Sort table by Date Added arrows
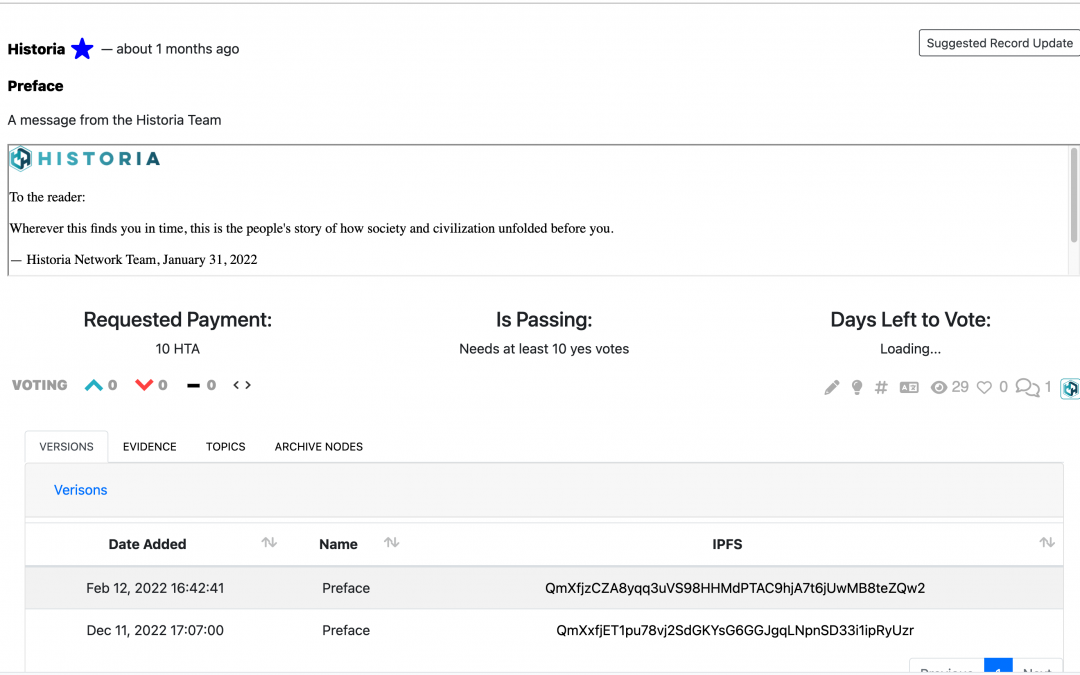 [269, 543]
